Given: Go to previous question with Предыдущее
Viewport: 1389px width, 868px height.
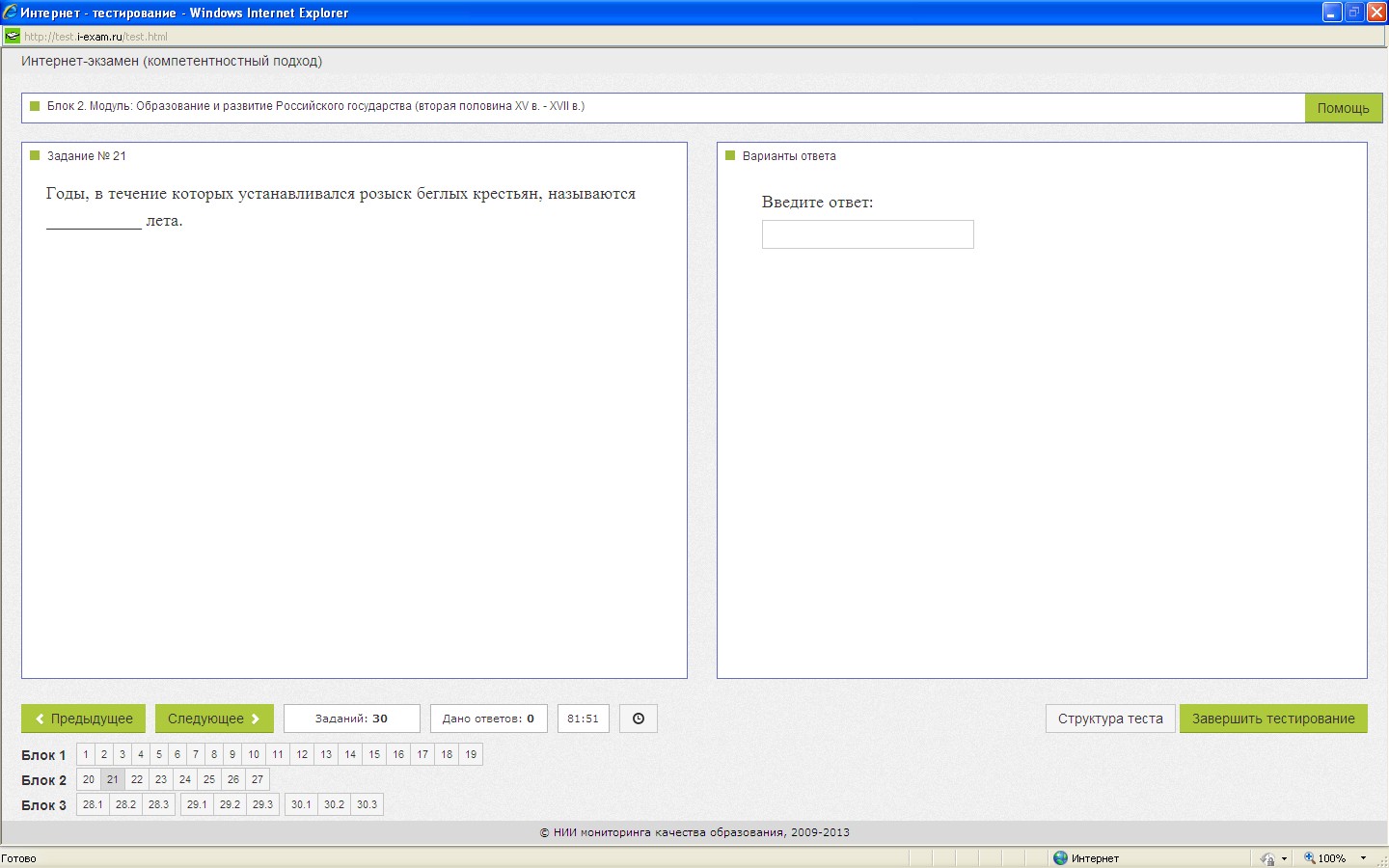Looking at the screenshot, I should click(83, 719).
